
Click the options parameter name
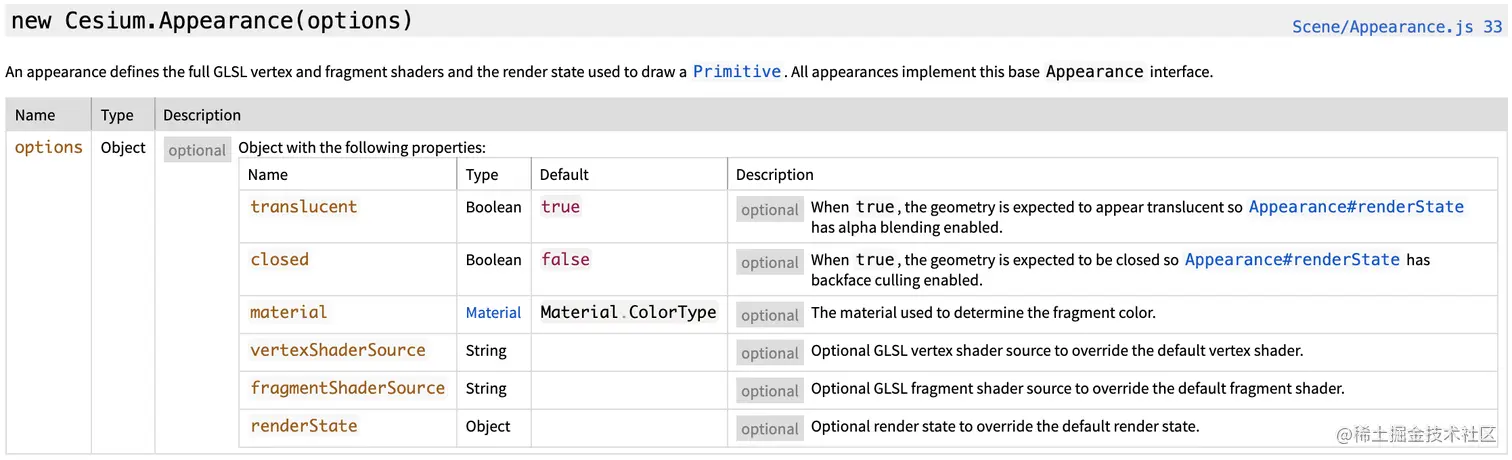click(x=48, y=147)
